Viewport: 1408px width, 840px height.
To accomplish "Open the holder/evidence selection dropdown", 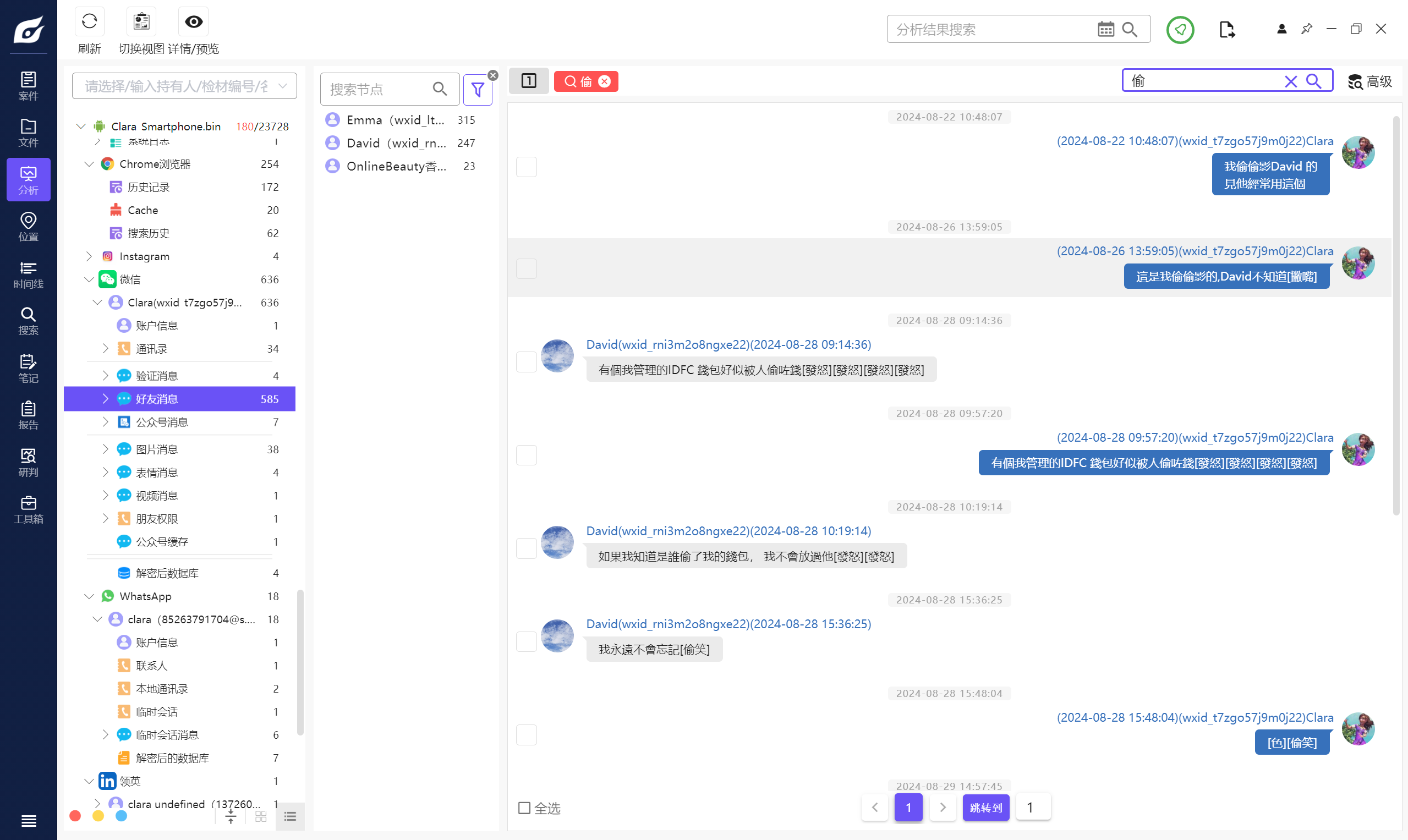I will (x=184, y=86).
